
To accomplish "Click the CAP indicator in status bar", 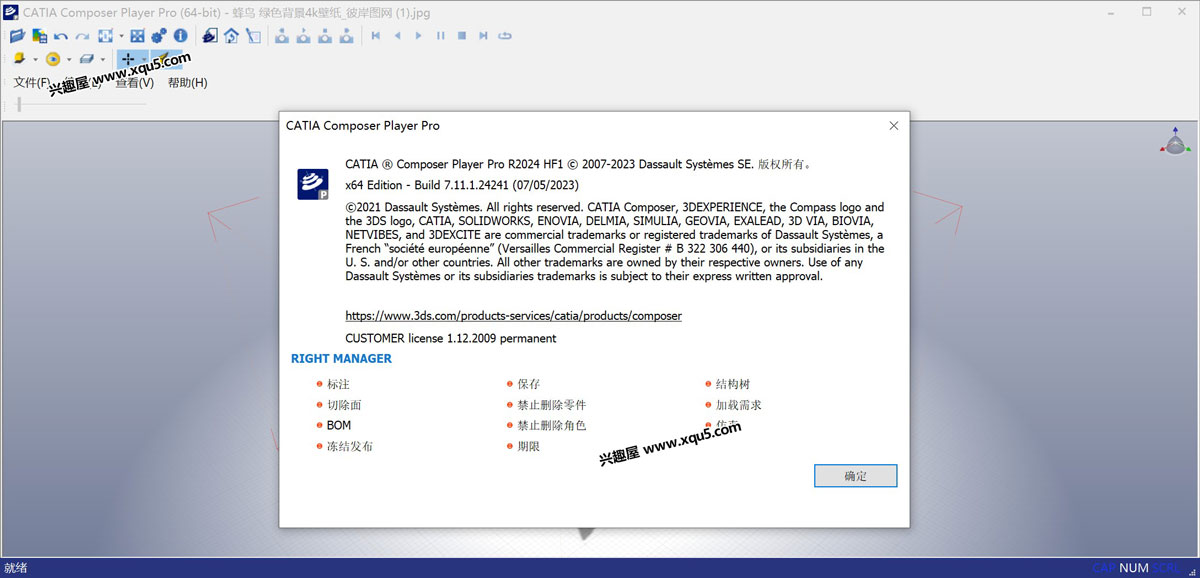I will click(x=1103, y=568).
